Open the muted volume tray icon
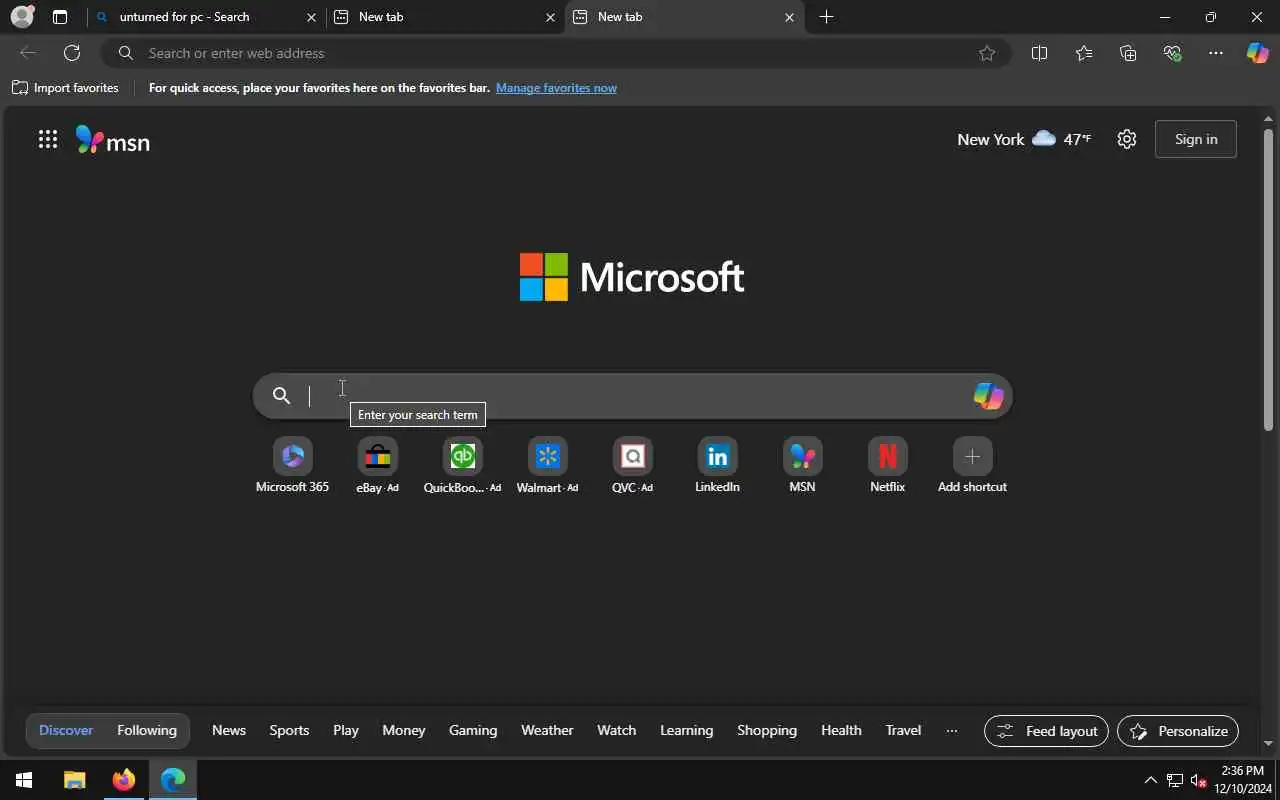1280x800 pixels. (1199, 780)
